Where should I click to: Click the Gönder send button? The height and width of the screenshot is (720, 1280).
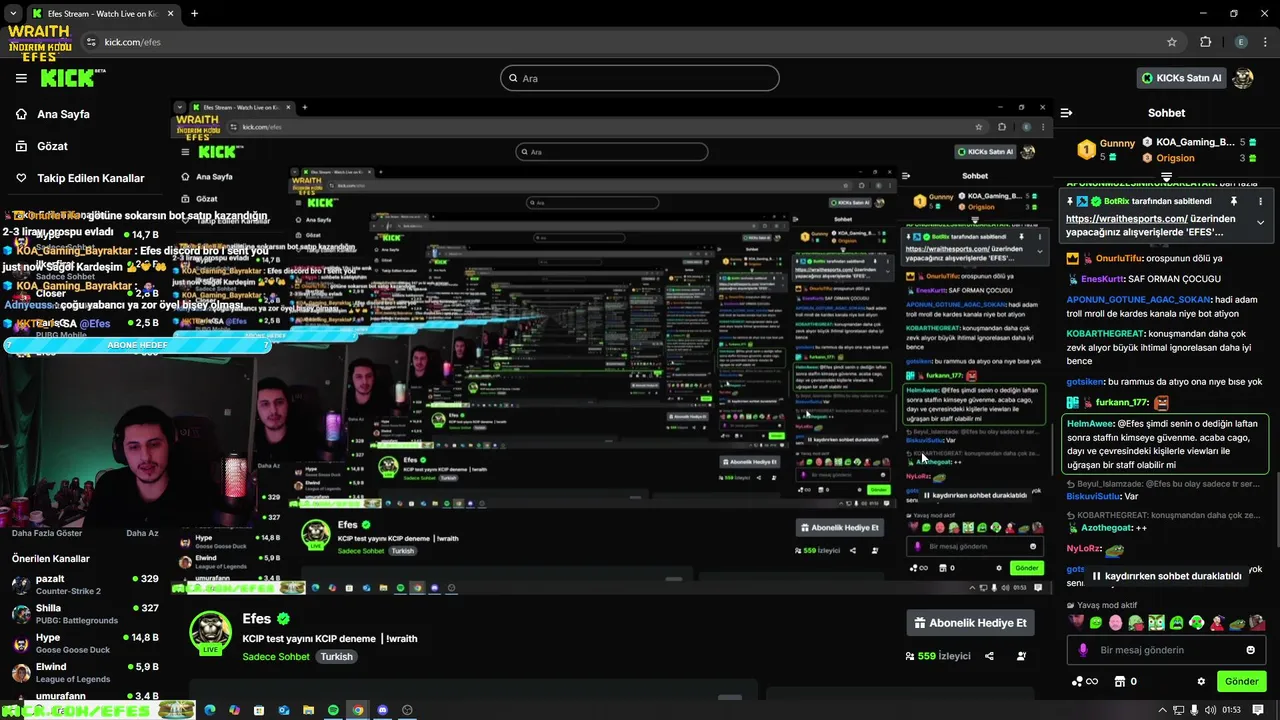1241,681
